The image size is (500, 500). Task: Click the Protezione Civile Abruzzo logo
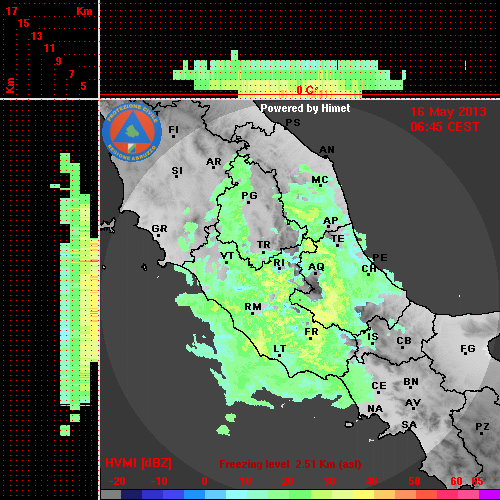(x=132, y=132)
